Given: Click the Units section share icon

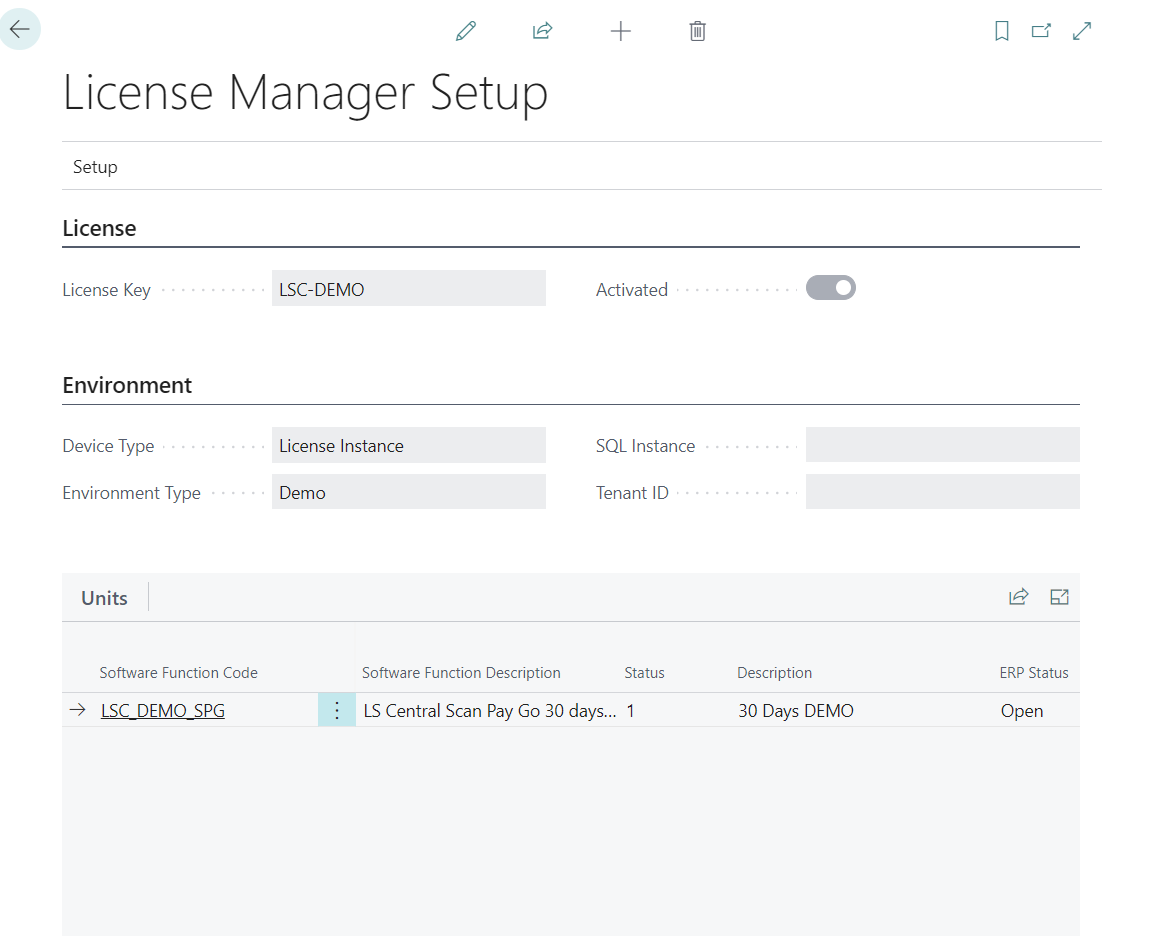Looking at the screenshot, I should coord(1018,597).
